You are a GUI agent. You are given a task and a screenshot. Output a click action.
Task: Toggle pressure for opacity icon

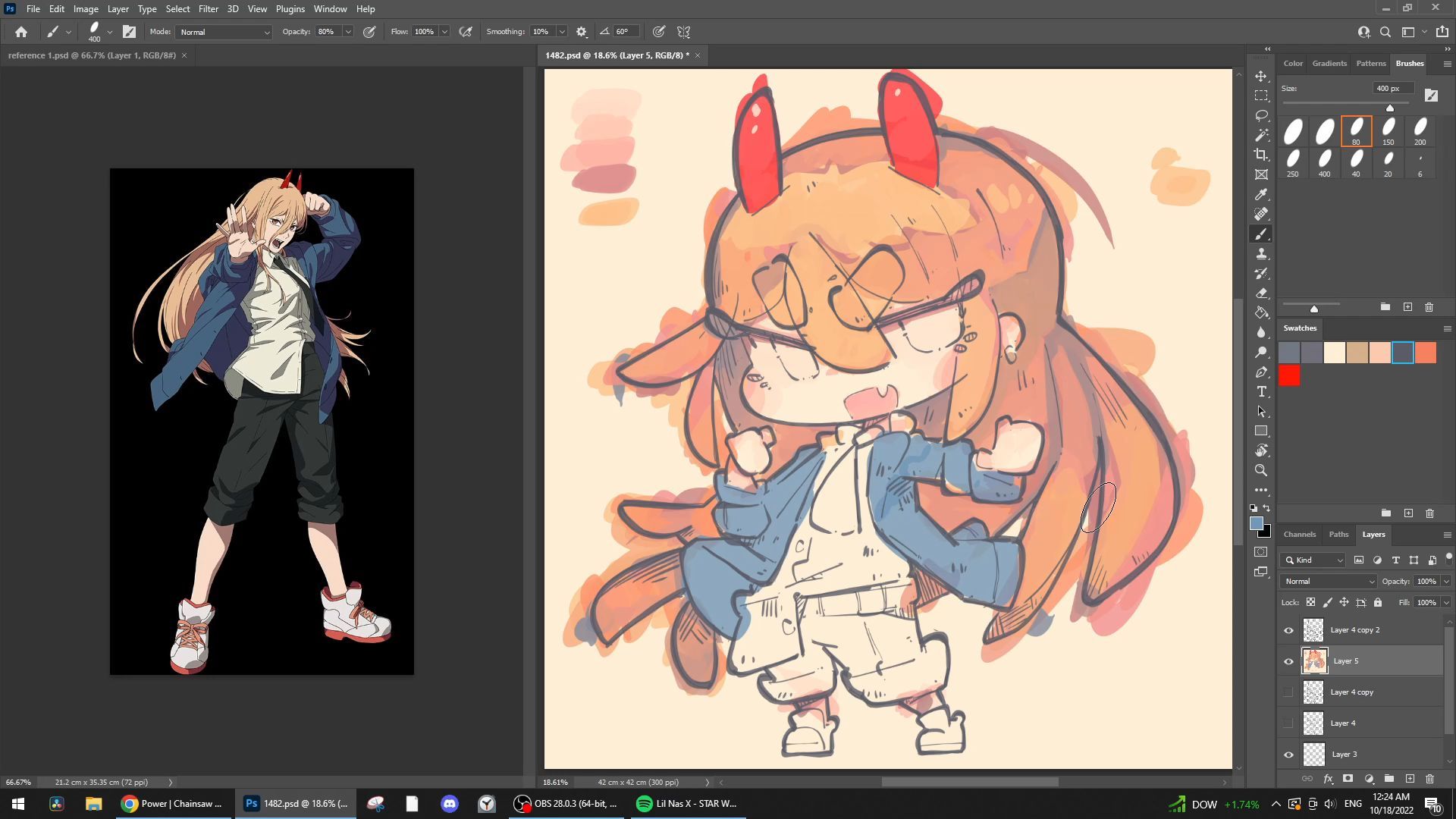(x=369, y=32)
